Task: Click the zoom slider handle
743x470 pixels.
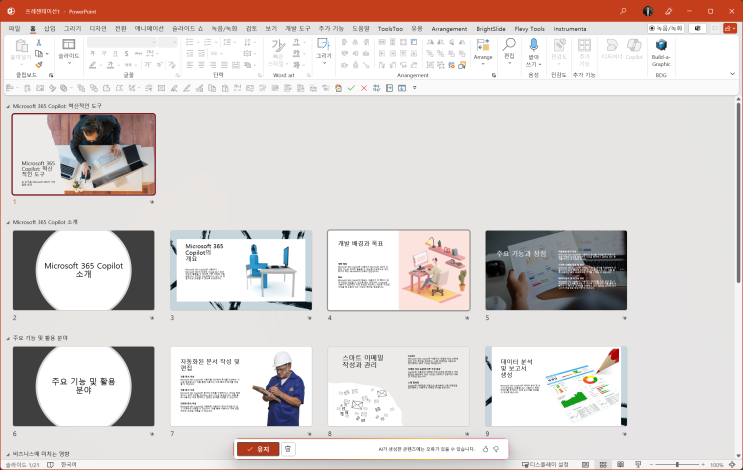Action: (x=677, y=465)
